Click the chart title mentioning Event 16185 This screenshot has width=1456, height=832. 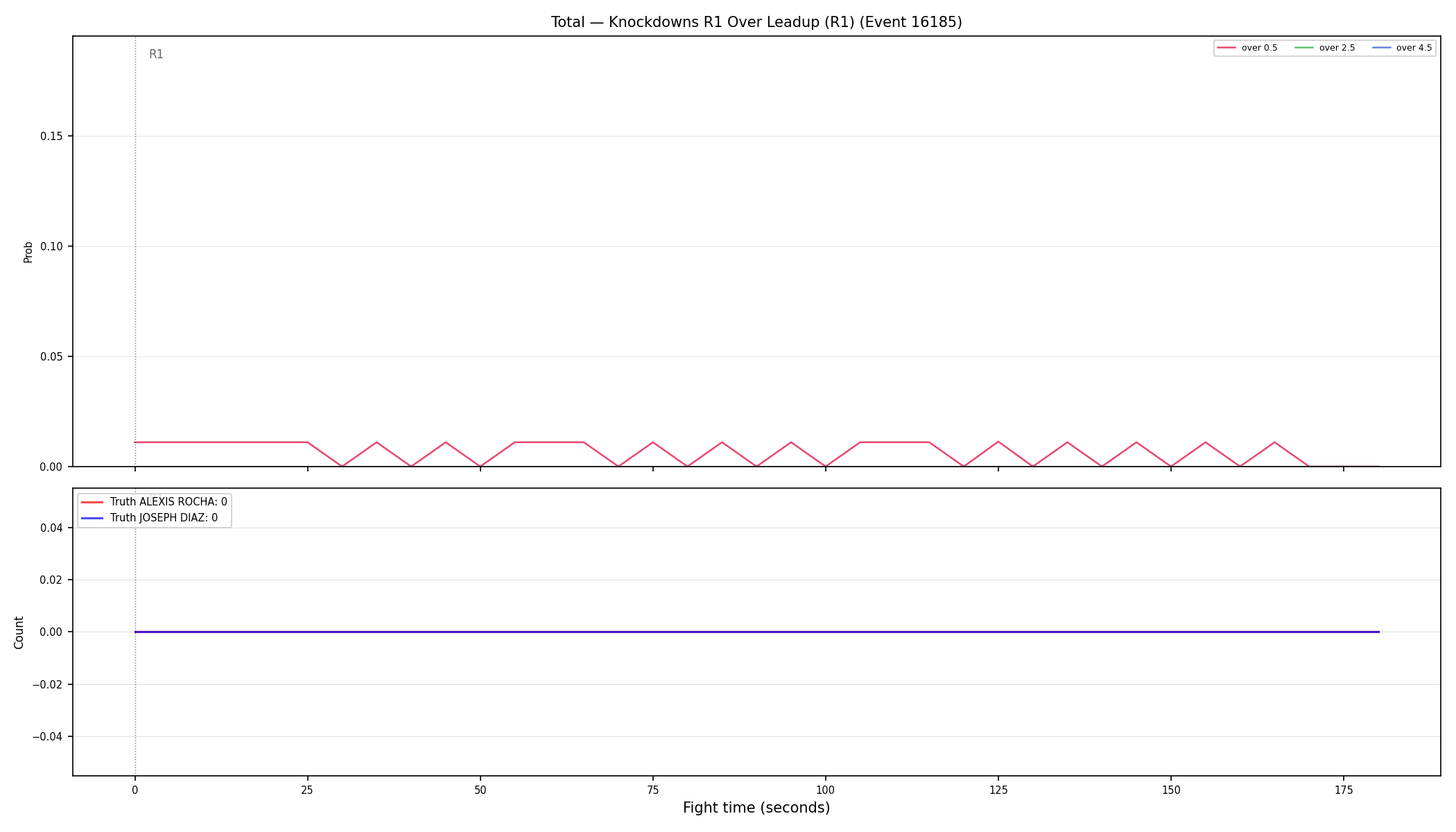[x=756, y=22]
